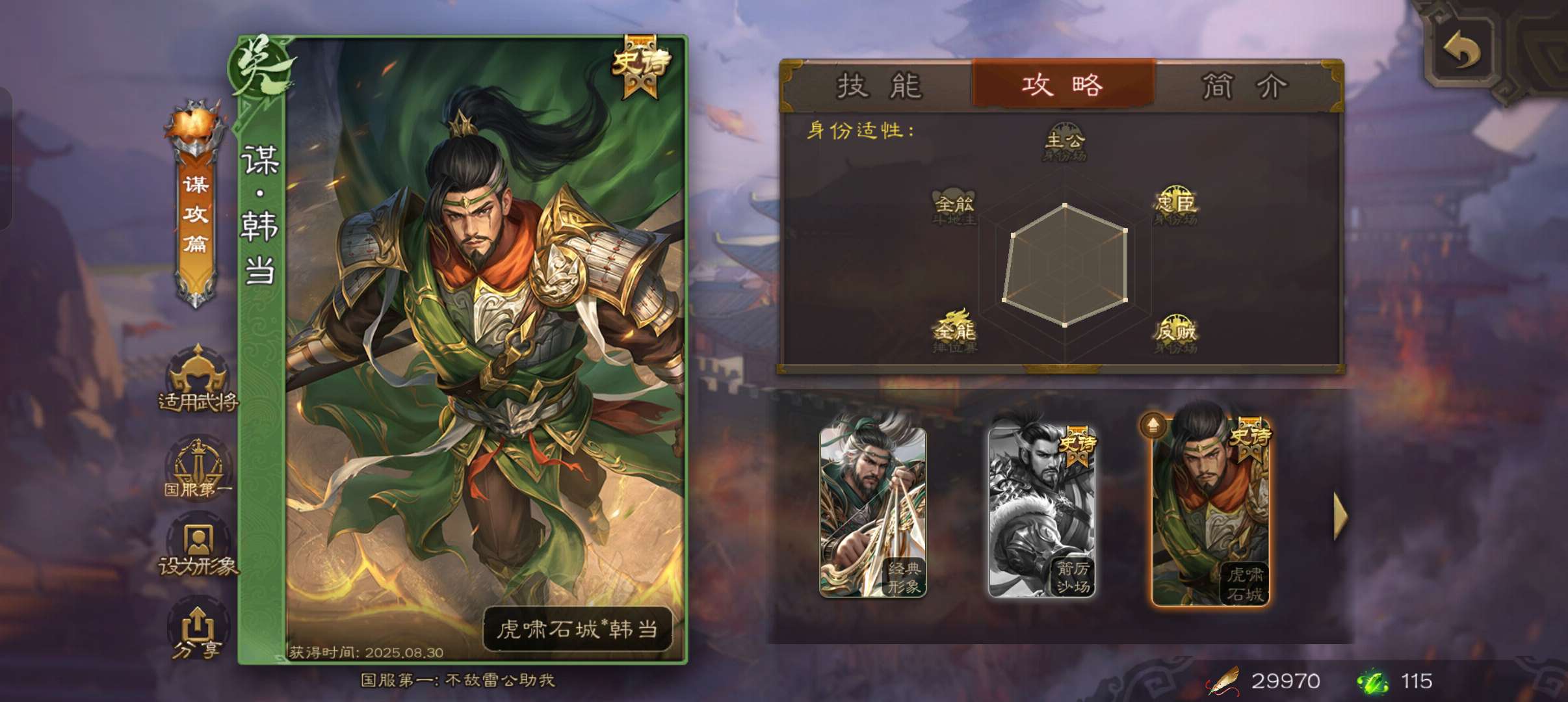Open the 适用武将 helmet icon
The width and height of the screenshot is (1568, 702).
point(198,378)
